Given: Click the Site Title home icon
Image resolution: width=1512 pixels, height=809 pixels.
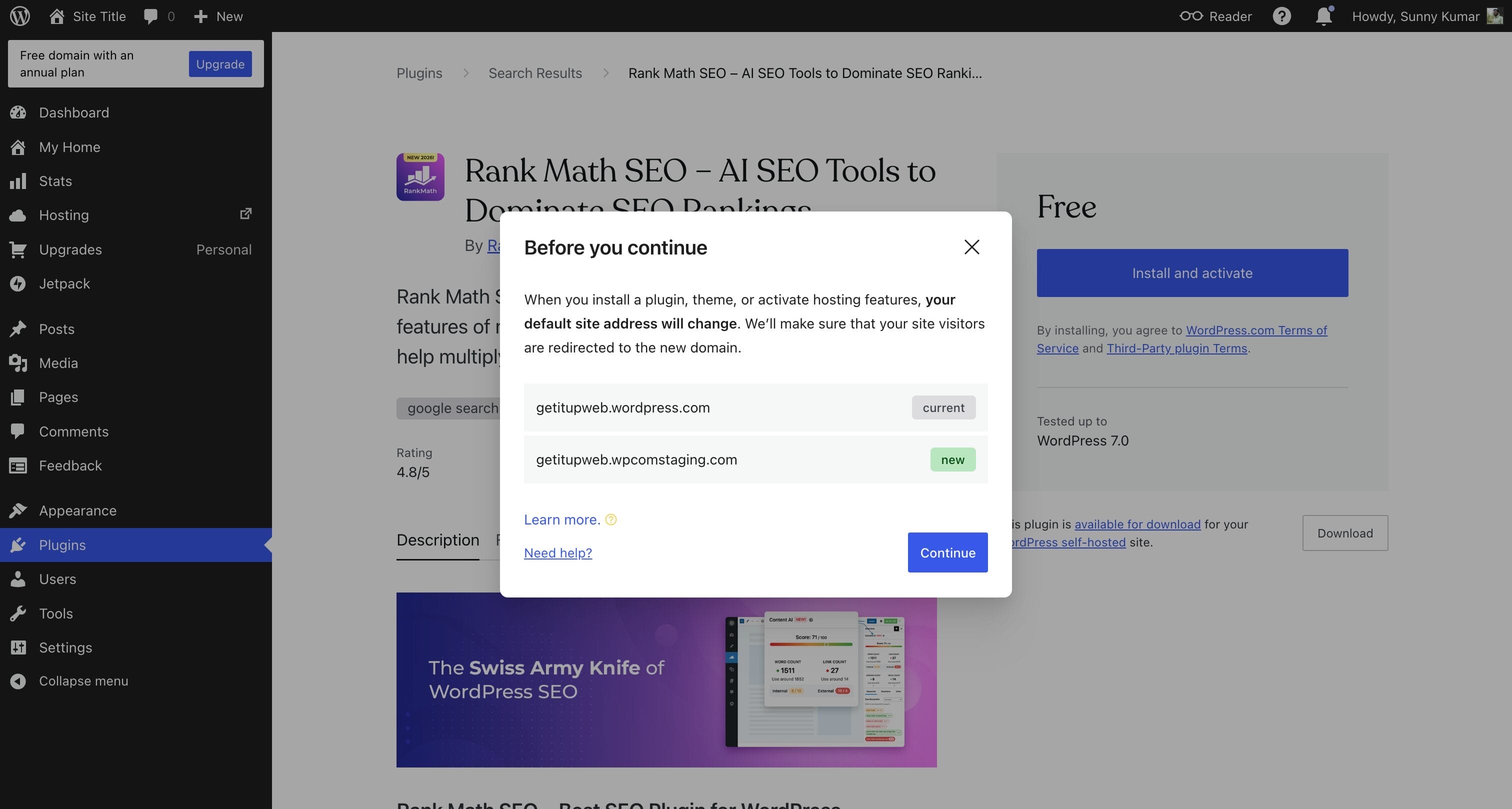Looking at the screenshot, I should click(x=57, y=16).
